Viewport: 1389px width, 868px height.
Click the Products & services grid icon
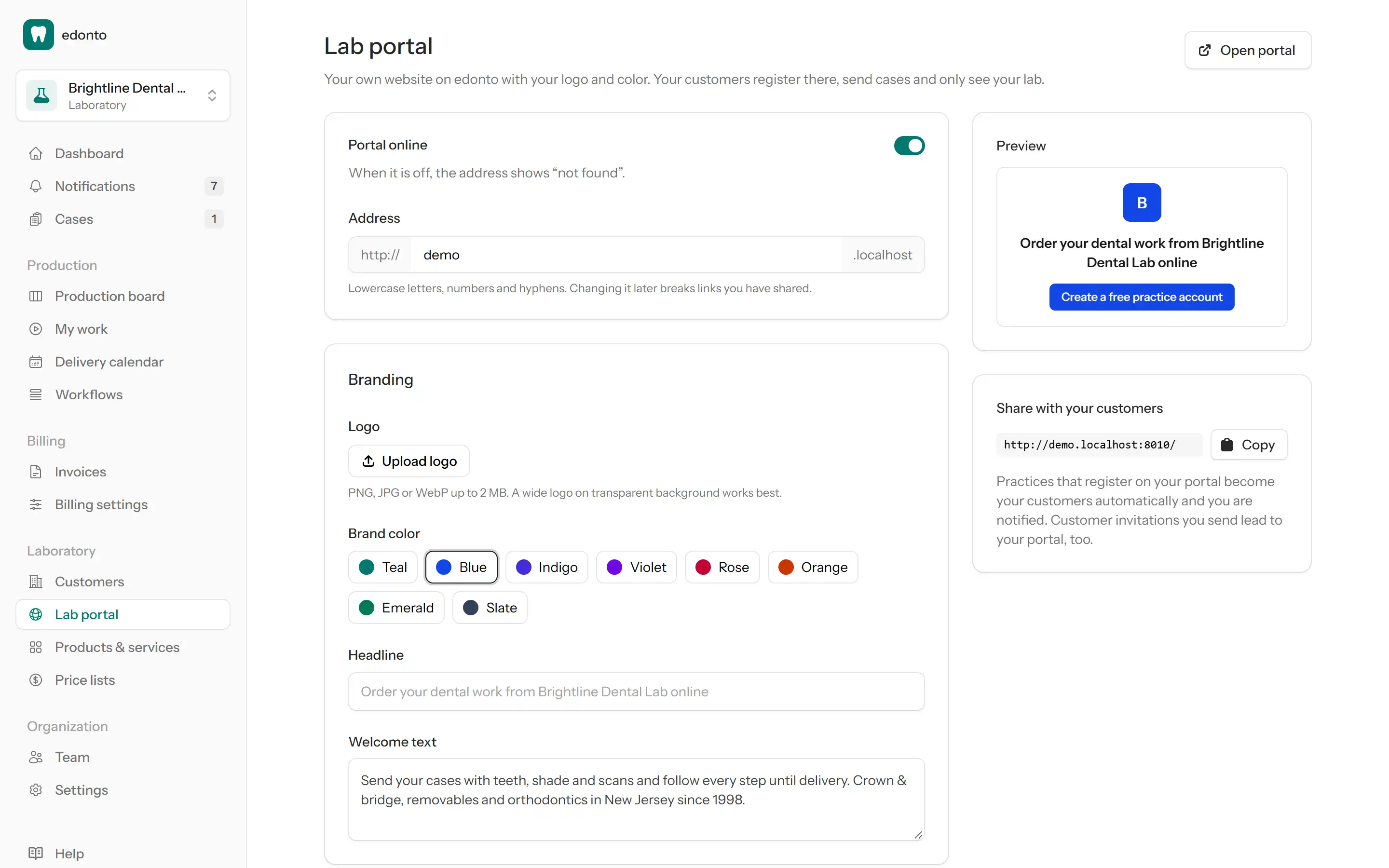point(36,647)
